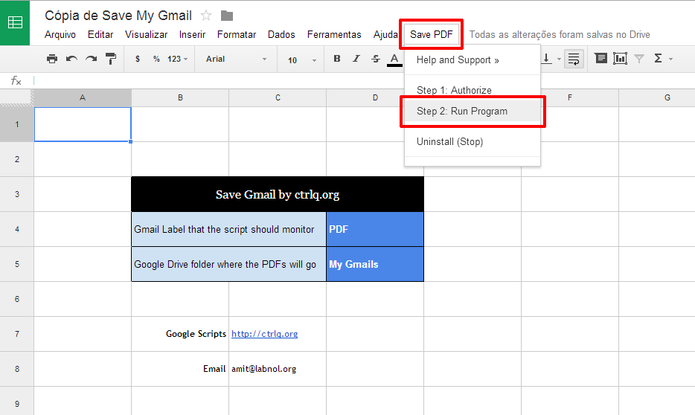Click the Print icon in toolbar

point(52,59)
